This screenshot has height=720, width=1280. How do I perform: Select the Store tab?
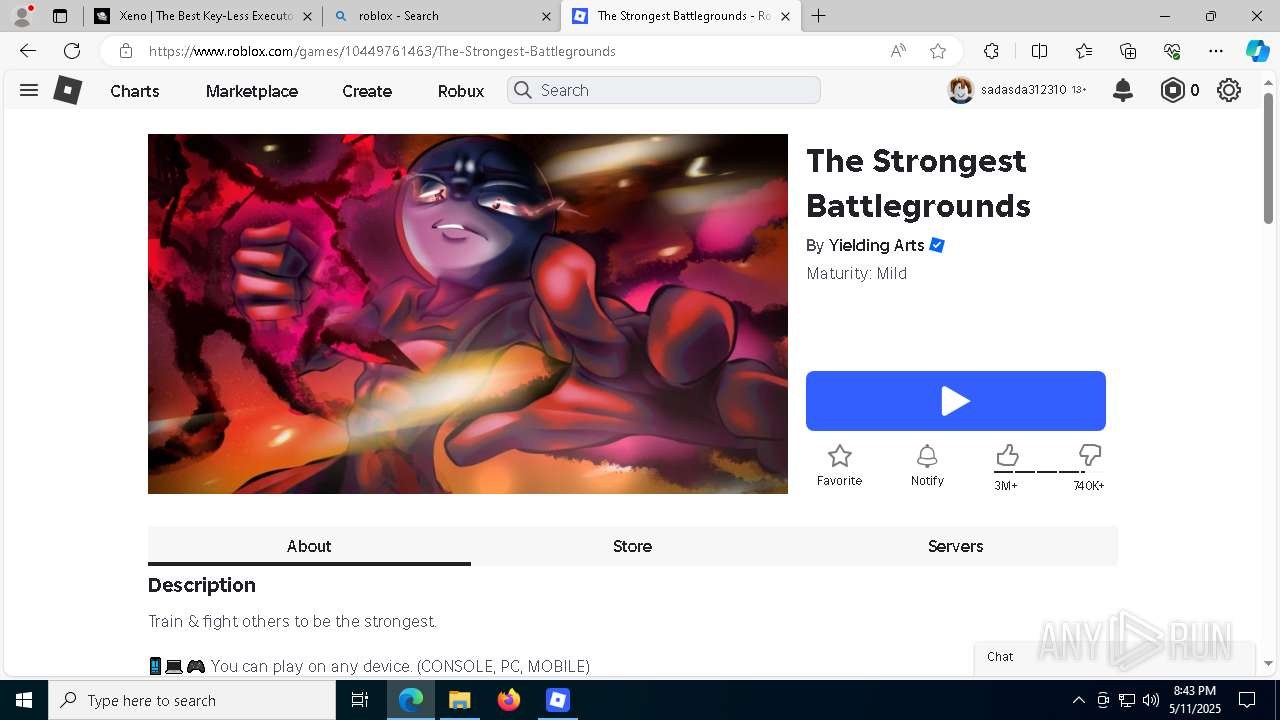(x=632, y=546)
